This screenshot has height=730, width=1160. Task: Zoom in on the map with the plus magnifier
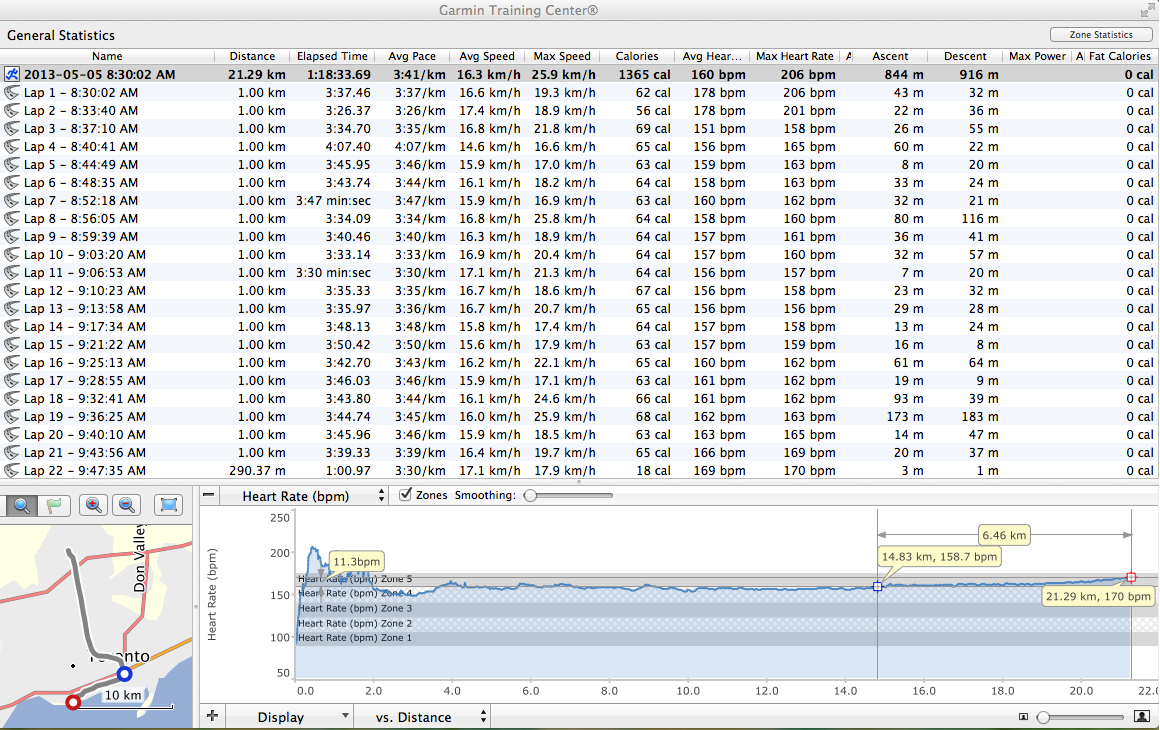pyautogui.click(x=93, y=505)
